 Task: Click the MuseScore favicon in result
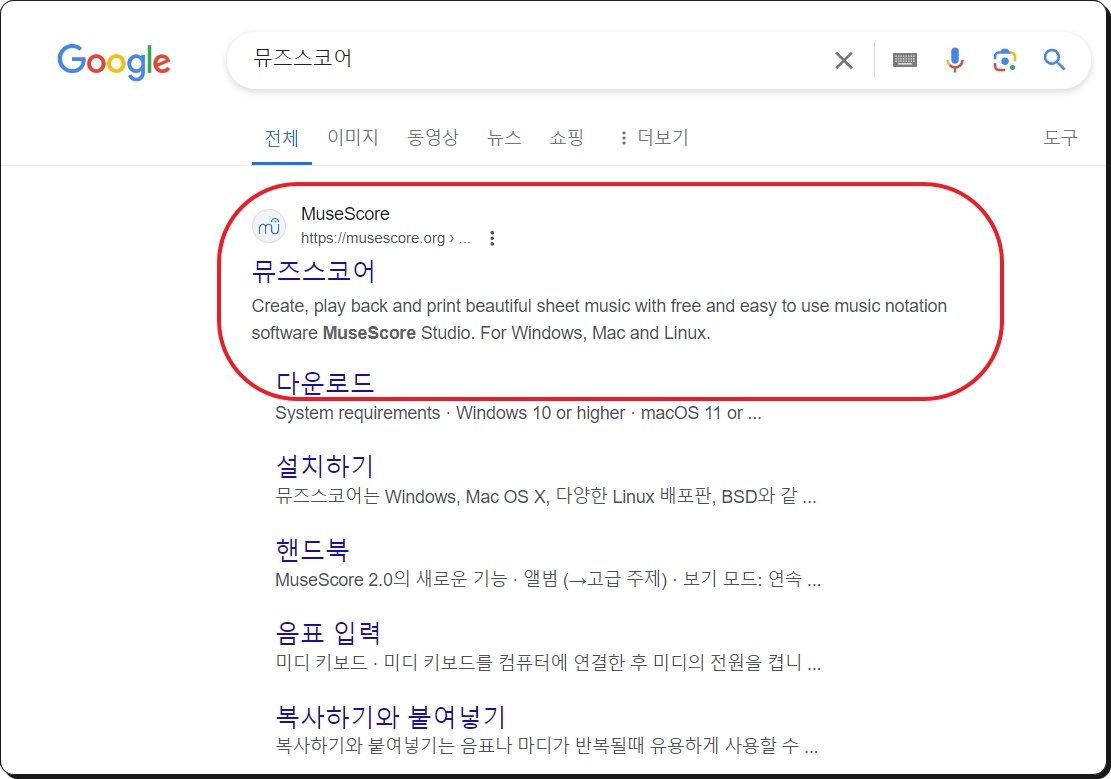[269, 226]
